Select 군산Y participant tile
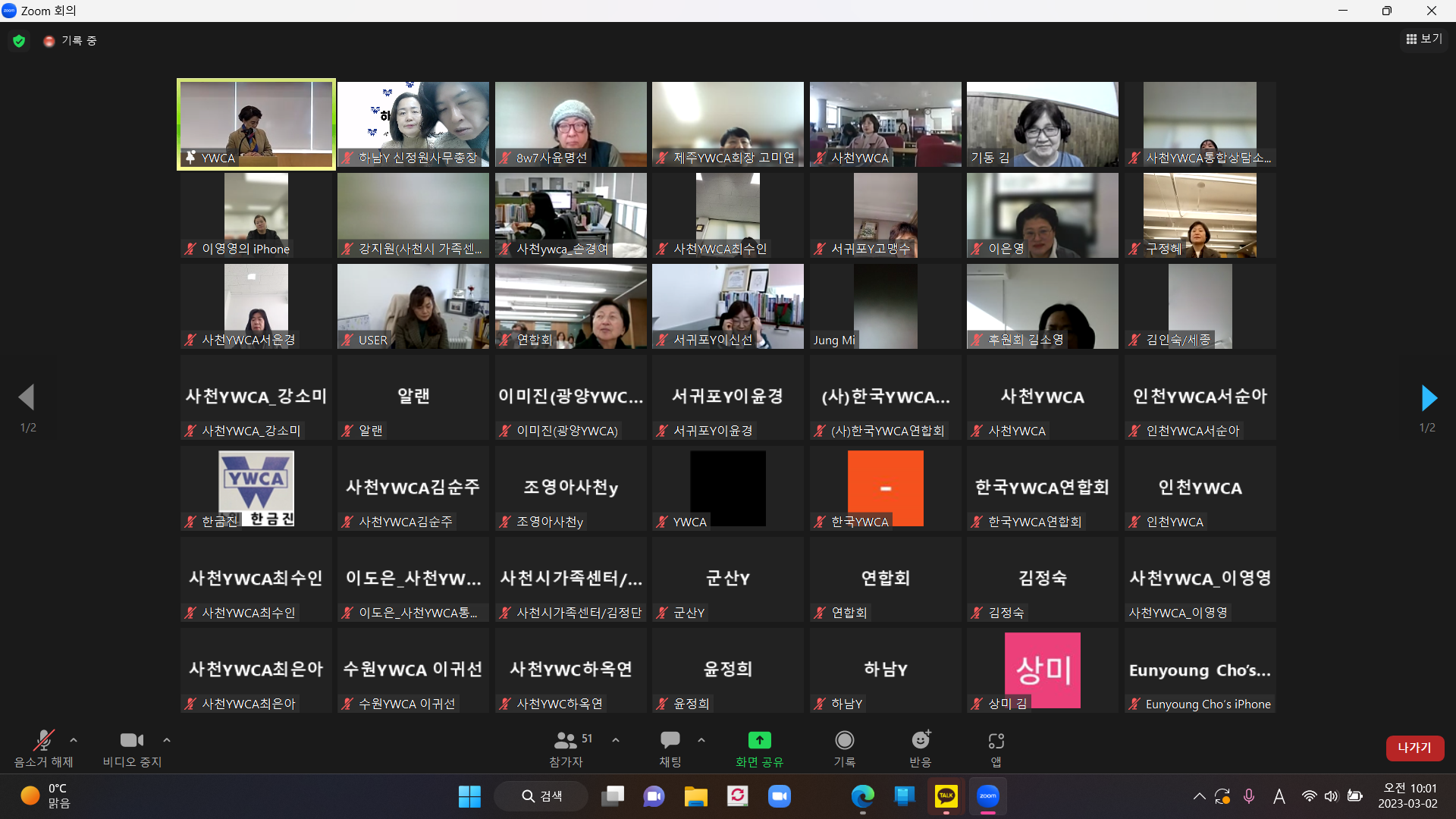Viewport: 1456px width, 819px height. coord(727,579)
